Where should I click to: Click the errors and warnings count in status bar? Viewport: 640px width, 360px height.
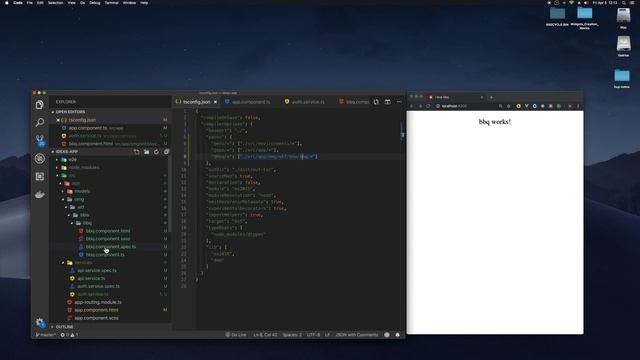click(69, 335)
